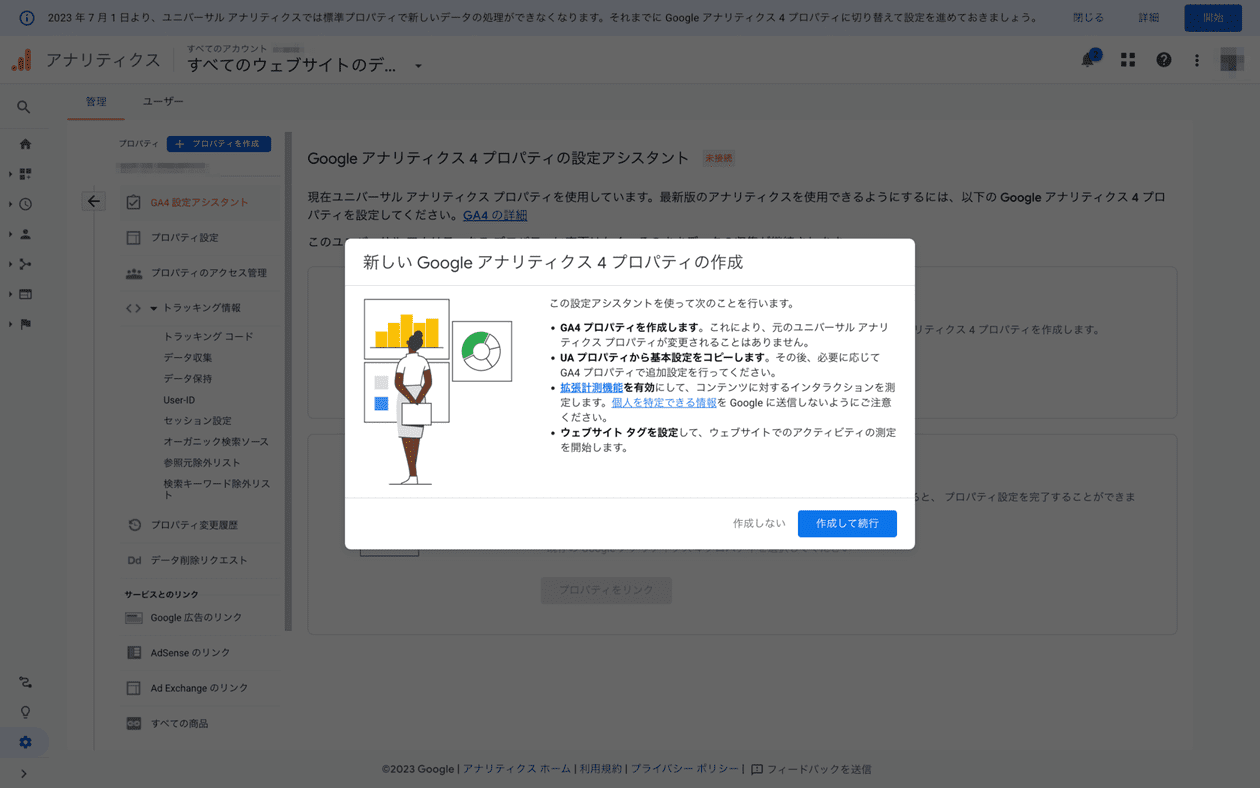The image size is (1260, 788).
Task: Open プライバシー ポリシー footer link
Action: point(685,769)
